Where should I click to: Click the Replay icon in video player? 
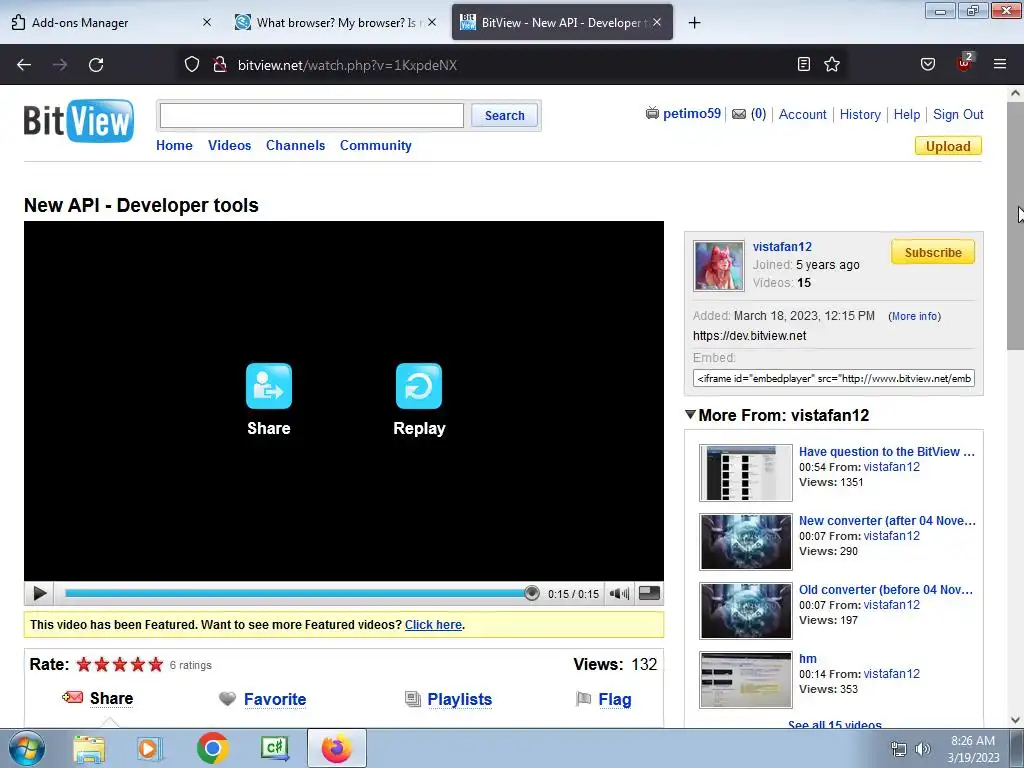419,386
